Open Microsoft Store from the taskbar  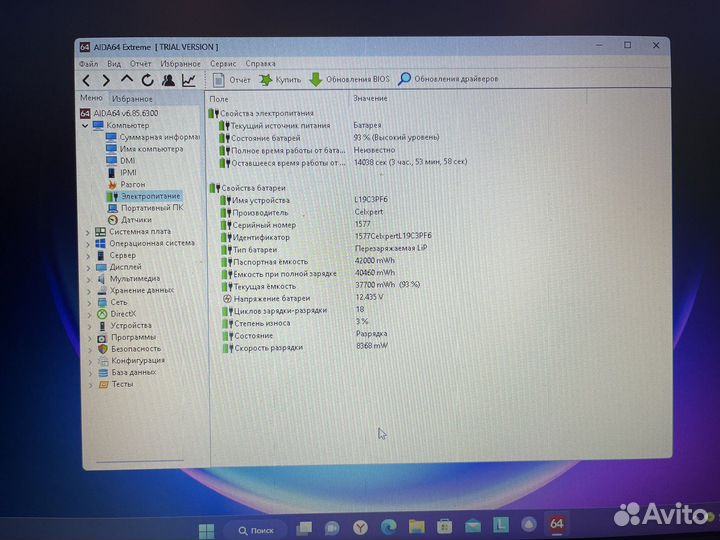coord(444,526)
